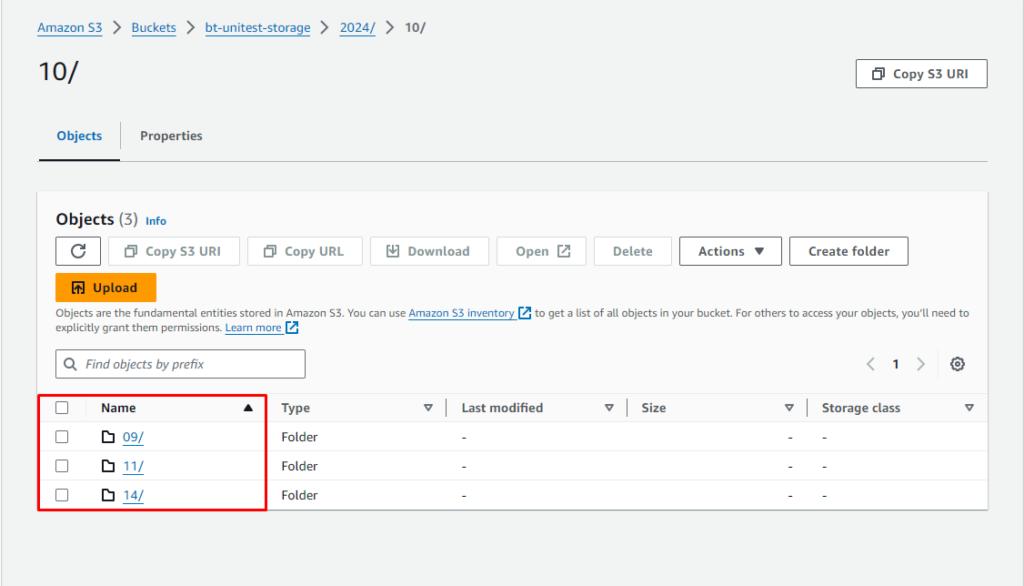The height and width of the screenshot is (586, 1024).
Task: Open the Amazon S3 inventory link
Action: pyautogui.click(x=461, y=313)
